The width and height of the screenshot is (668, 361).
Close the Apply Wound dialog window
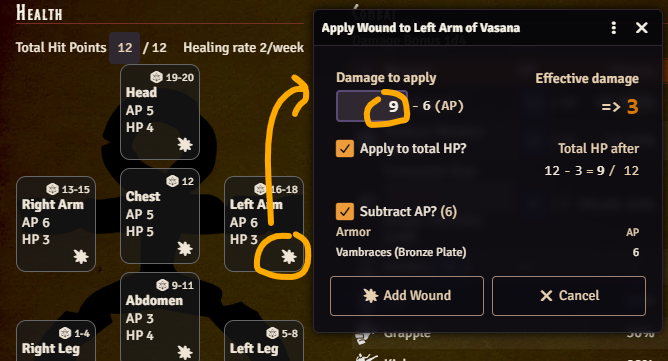642,28
